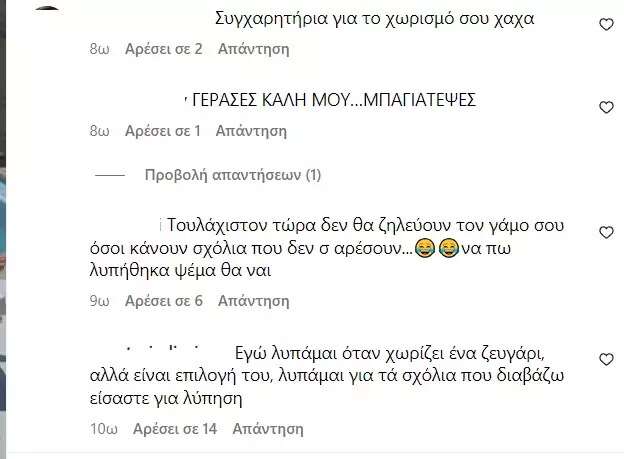Open 'Αρέσει σε 1' likes list
Screen dimensions: 624x459
pyautogui.click(x=163, y=131)
